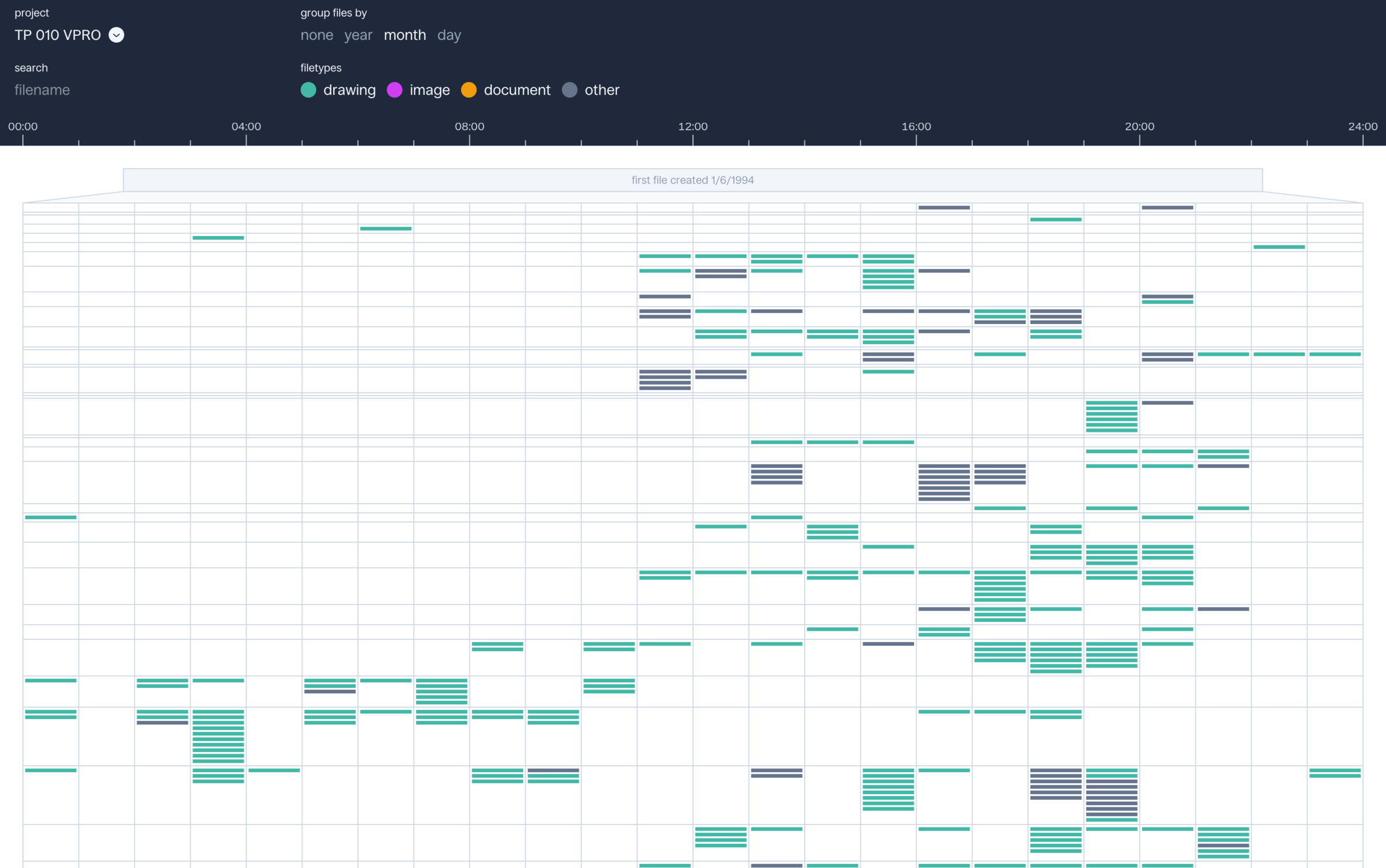Toggle the document filetype filter

pyautogui.click(x=516, y=90)
